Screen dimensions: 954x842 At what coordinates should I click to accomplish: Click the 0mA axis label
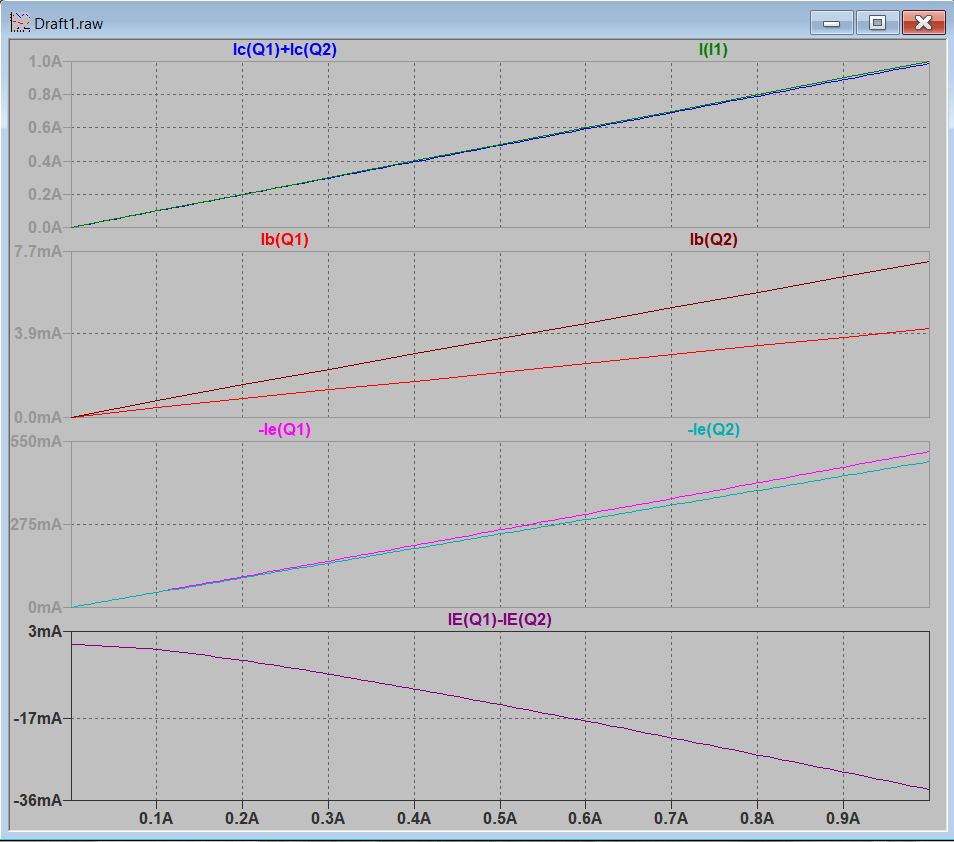[45, 607]
